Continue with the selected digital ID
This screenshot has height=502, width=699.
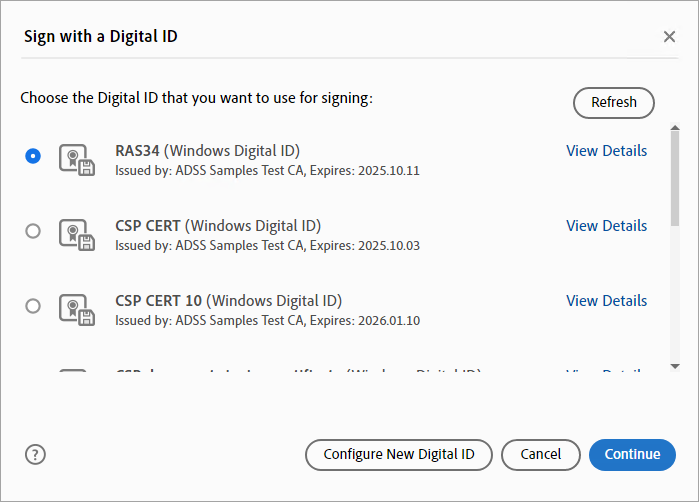point(632,454)
